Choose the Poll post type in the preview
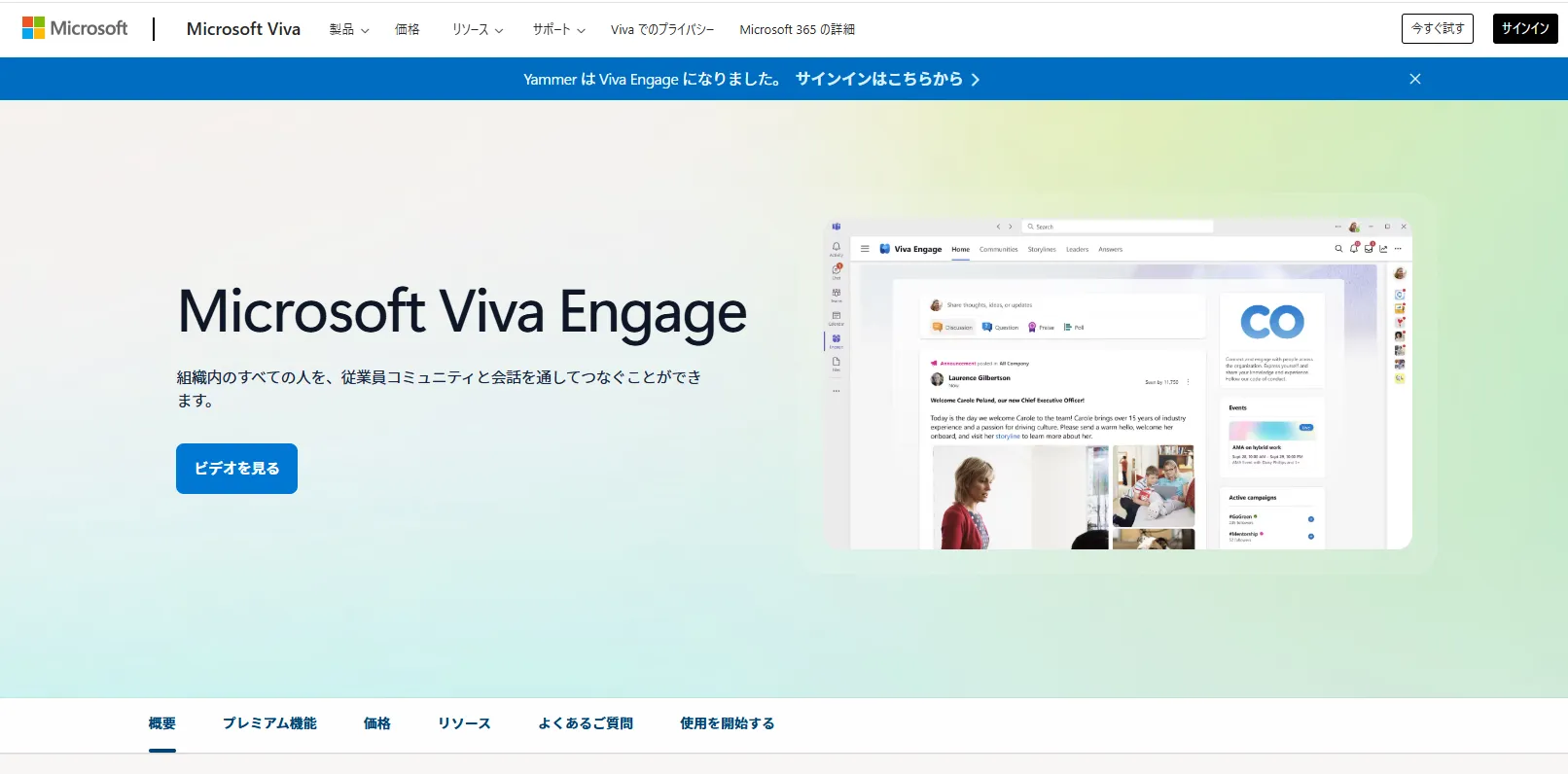 click(1074, 328)
